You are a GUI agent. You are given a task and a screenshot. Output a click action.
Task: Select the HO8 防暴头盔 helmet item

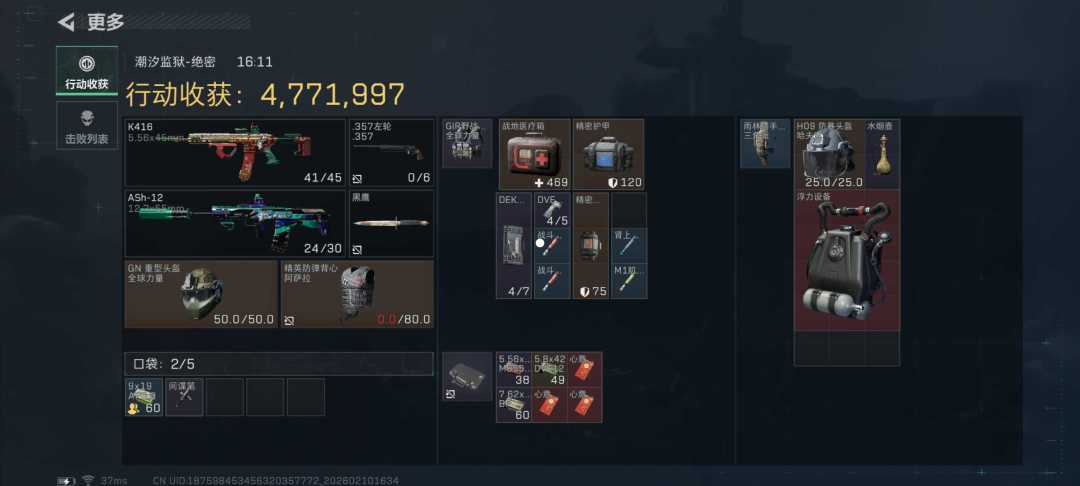[829, 154]
